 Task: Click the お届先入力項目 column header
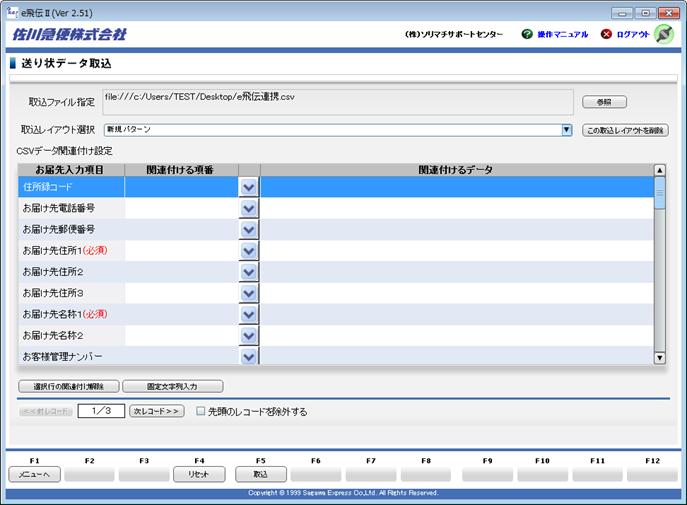coord(71,170)
